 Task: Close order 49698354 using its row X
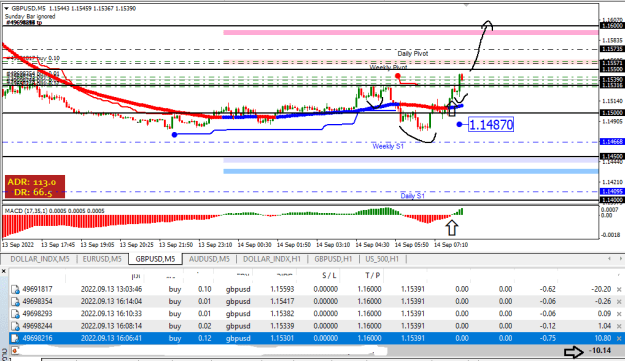click(619, 302)
